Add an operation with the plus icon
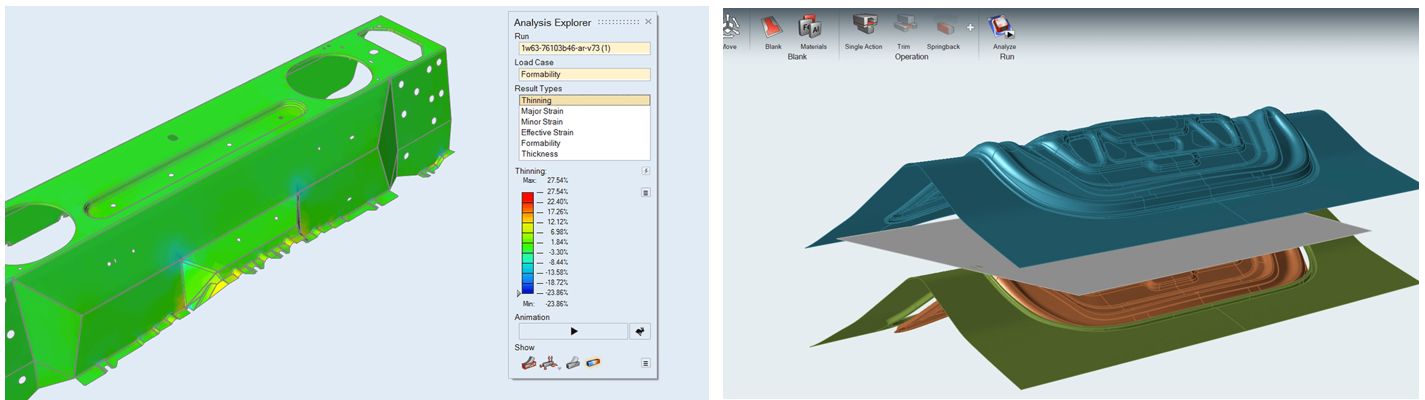This screenshot has width=1425, height=400. [970, 28]
